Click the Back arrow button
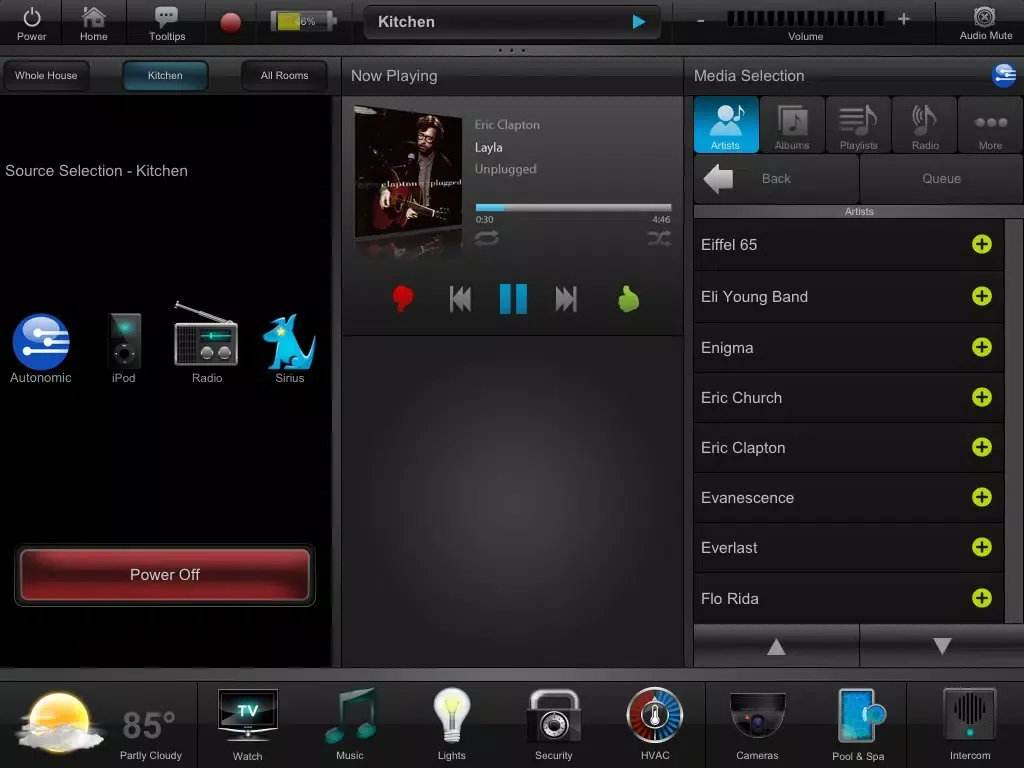 point(776,179)
